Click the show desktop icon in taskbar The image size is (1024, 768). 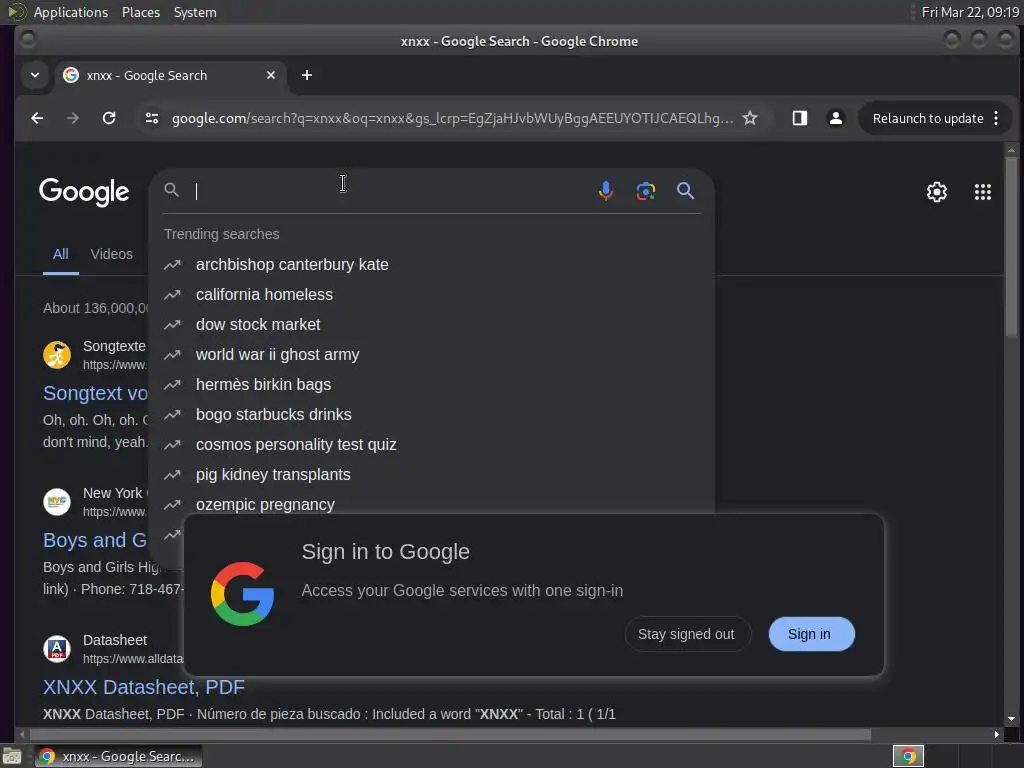(12, 756)
